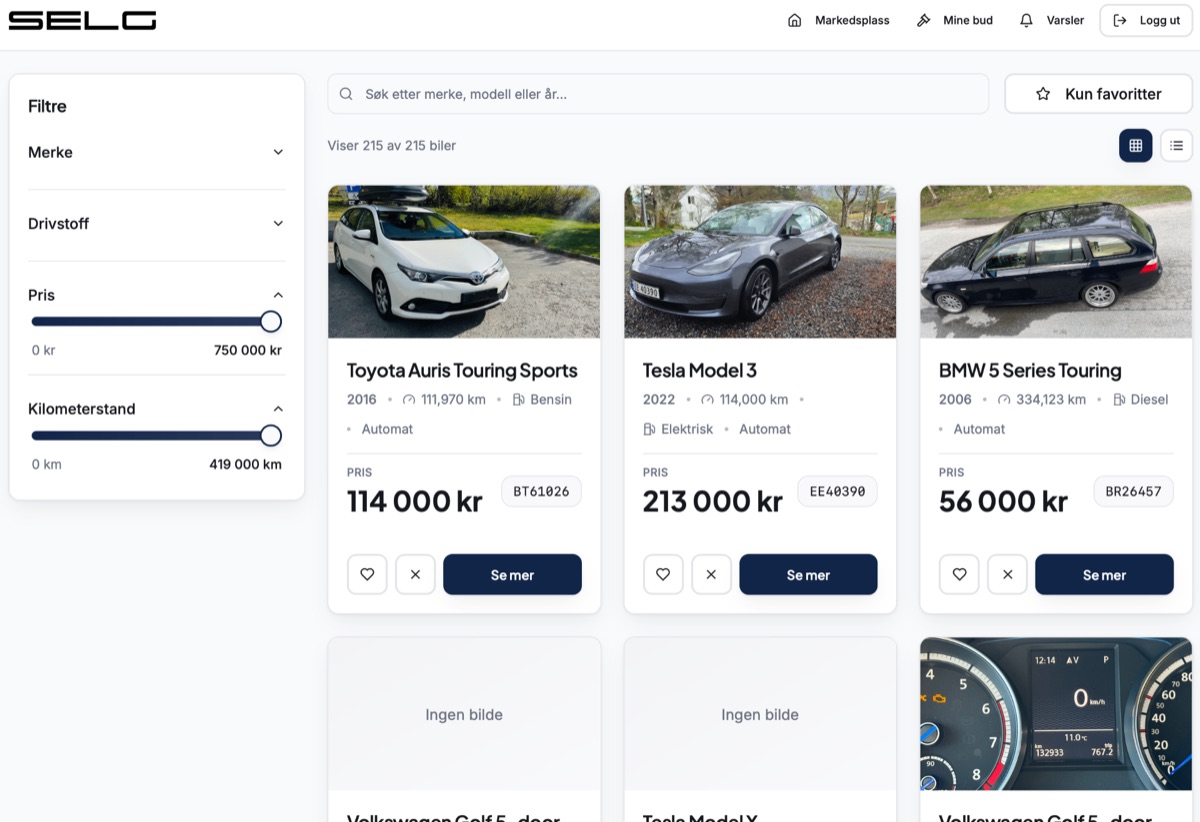Viewport: 1200px width, 822px height.
Task: Click the Filtre heading
Action: (x=47, y=106)
